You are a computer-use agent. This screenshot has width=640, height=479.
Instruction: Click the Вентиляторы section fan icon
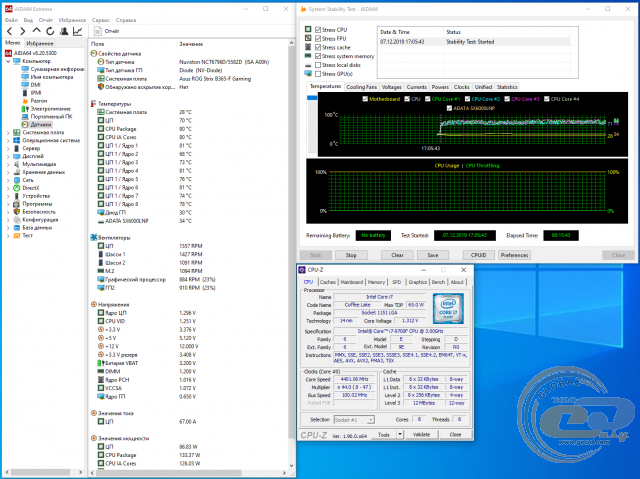(x=93, y=237)
